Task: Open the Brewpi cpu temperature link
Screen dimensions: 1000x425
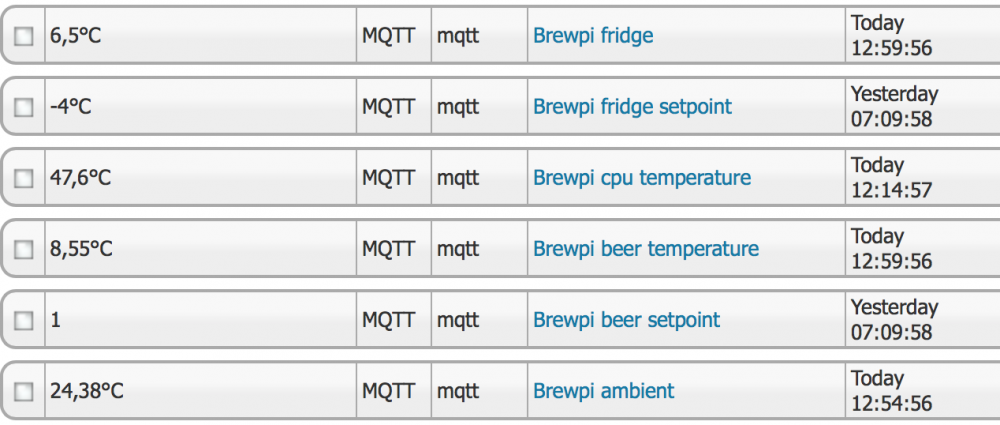Action: pos(642,178)
